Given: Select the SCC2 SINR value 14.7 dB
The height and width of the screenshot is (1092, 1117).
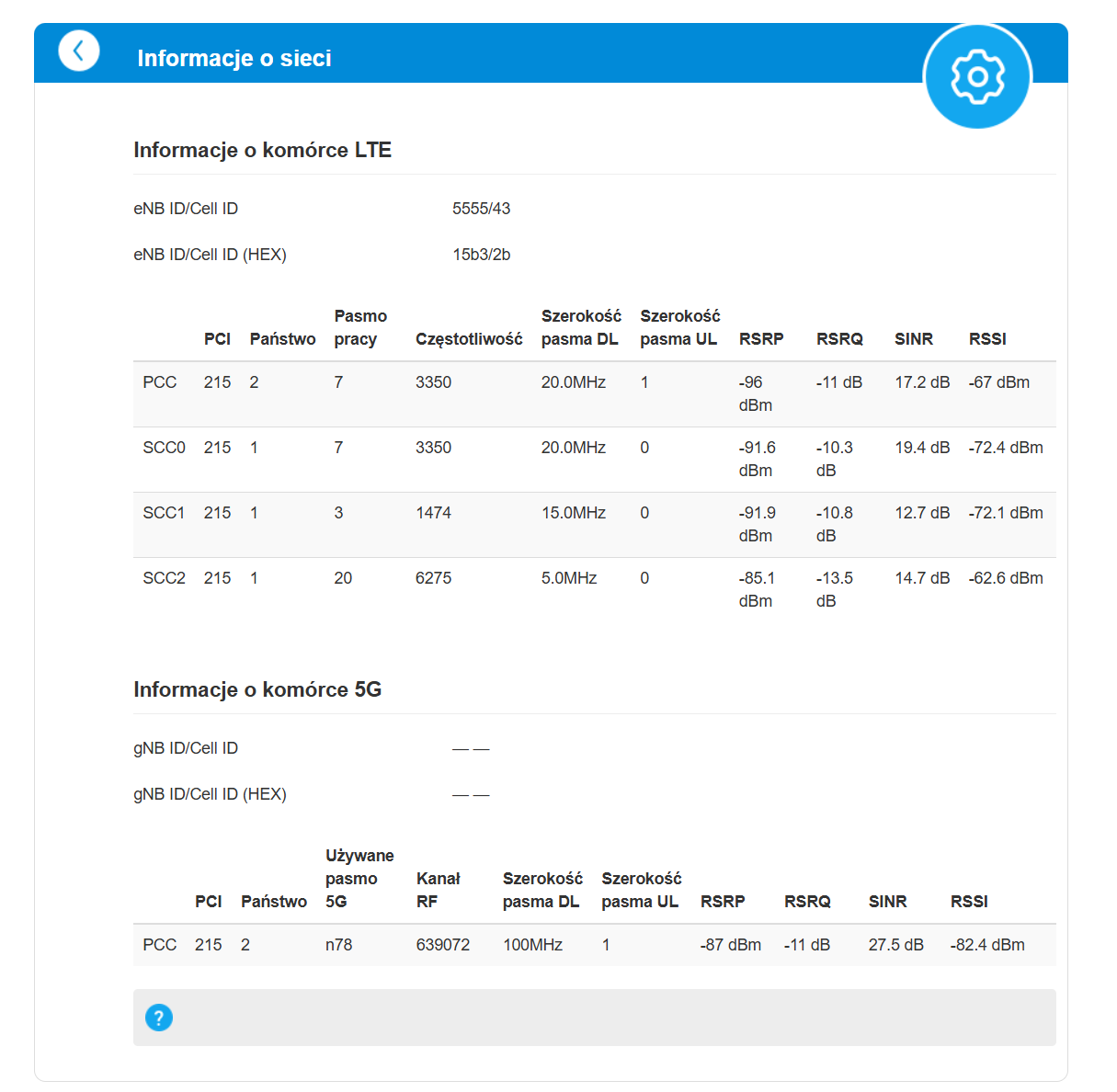Looking at the screenshot, I should click(922, 578).
